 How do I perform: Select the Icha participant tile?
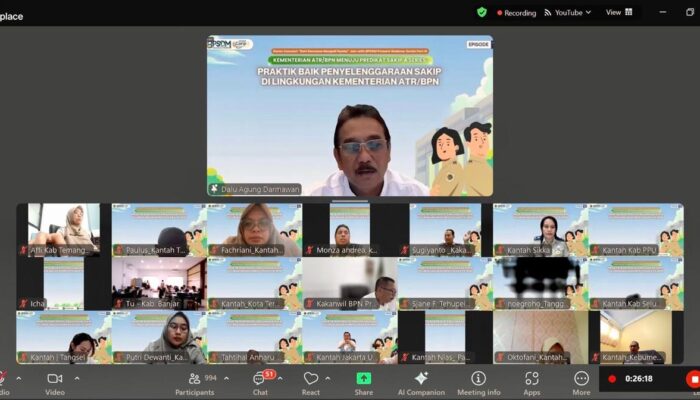(64, 283)
